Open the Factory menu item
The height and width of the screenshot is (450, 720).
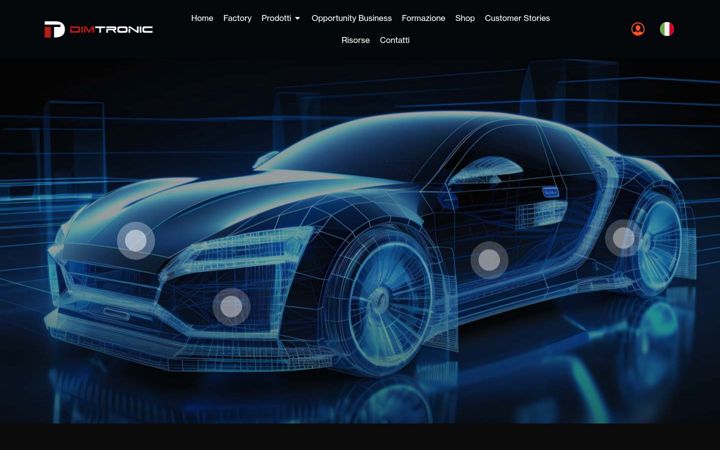click(237, 18)
